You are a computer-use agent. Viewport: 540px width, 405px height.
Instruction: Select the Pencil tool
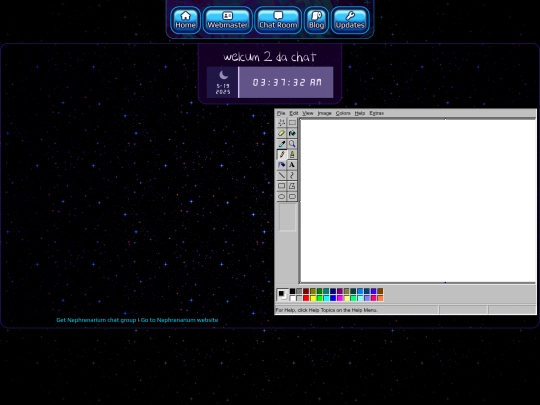[281, 154]
